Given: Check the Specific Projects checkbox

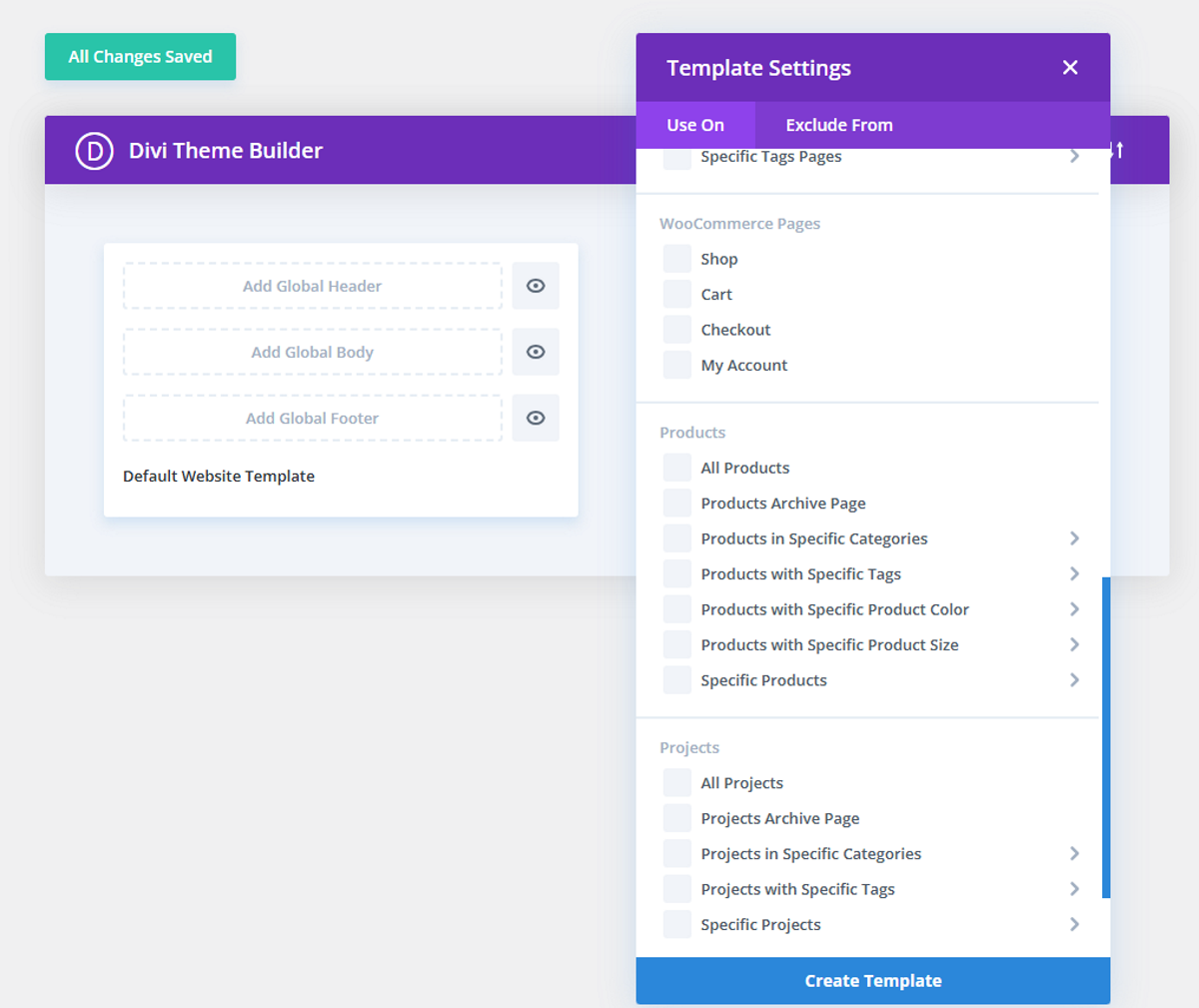Looking at the screenshot, I should pos(677,924).
